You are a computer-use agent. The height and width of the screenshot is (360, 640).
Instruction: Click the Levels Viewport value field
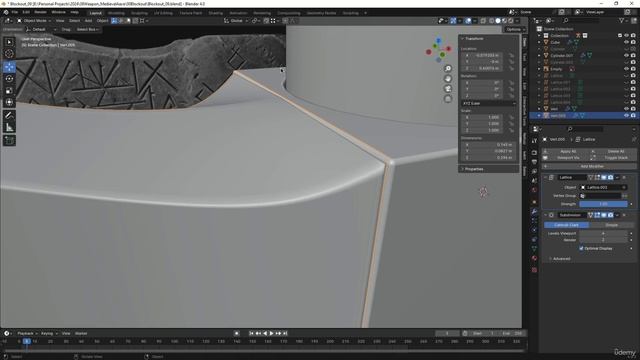[x=603, y=233]
